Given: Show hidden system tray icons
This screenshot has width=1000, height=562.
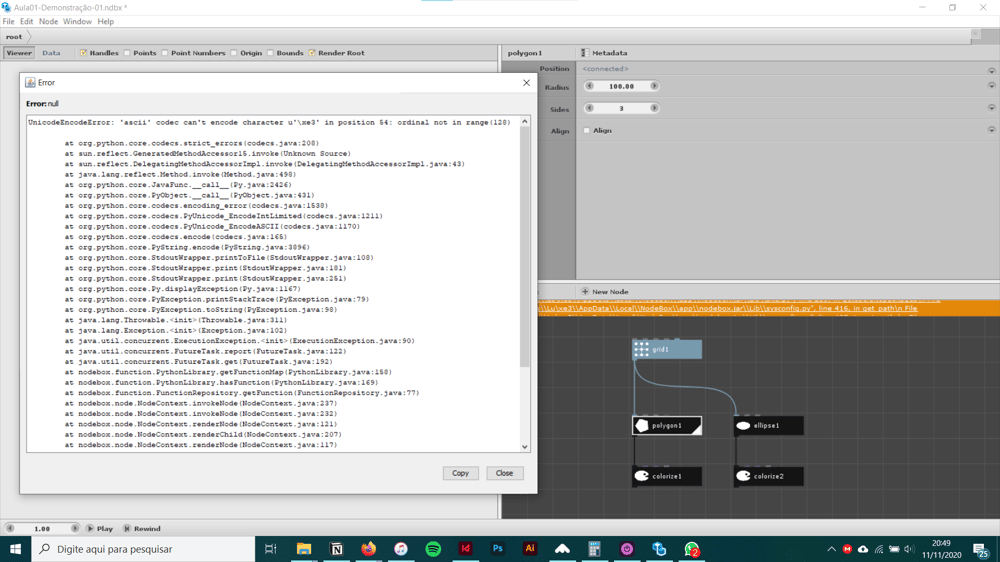Looking at the screenshot, I should [x=831, y=549].
